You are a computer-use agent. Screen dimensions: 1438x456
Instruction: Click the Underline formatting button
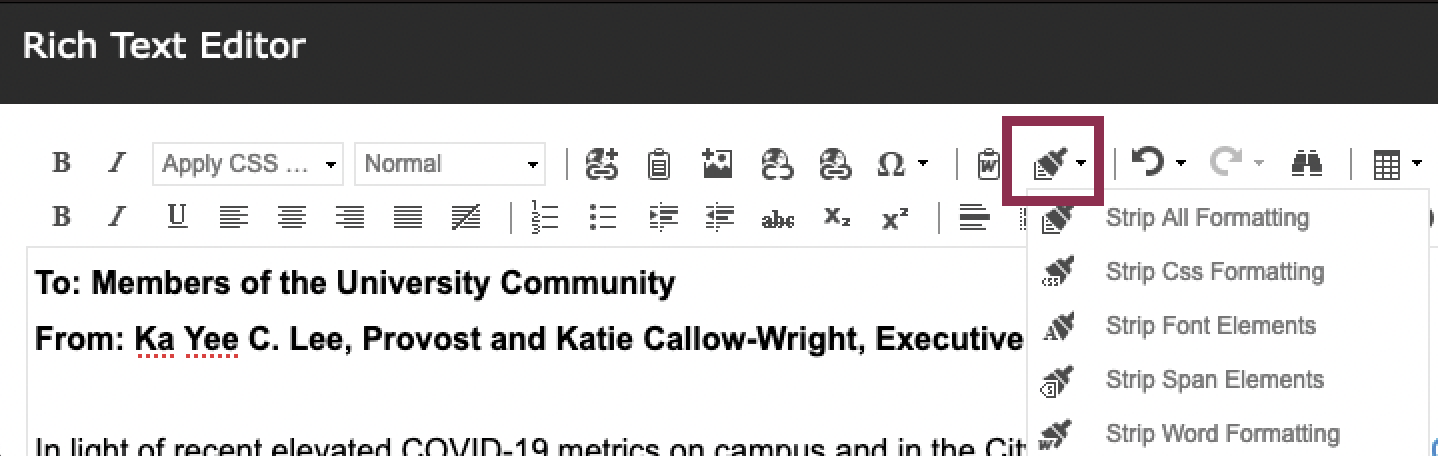[x=176, y=217]
